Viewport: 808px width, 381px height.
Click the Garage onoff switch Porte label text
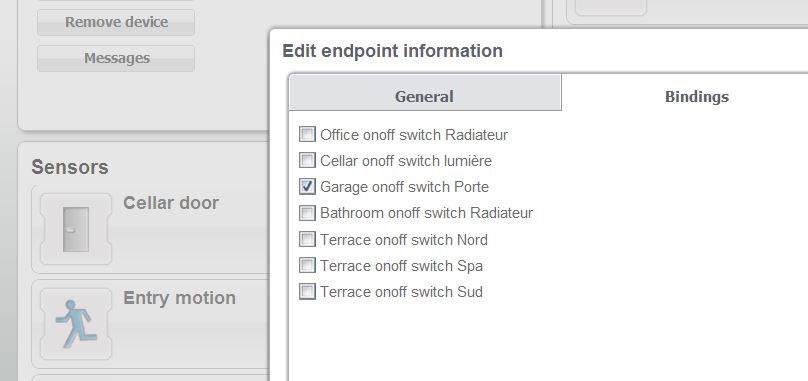404,187
